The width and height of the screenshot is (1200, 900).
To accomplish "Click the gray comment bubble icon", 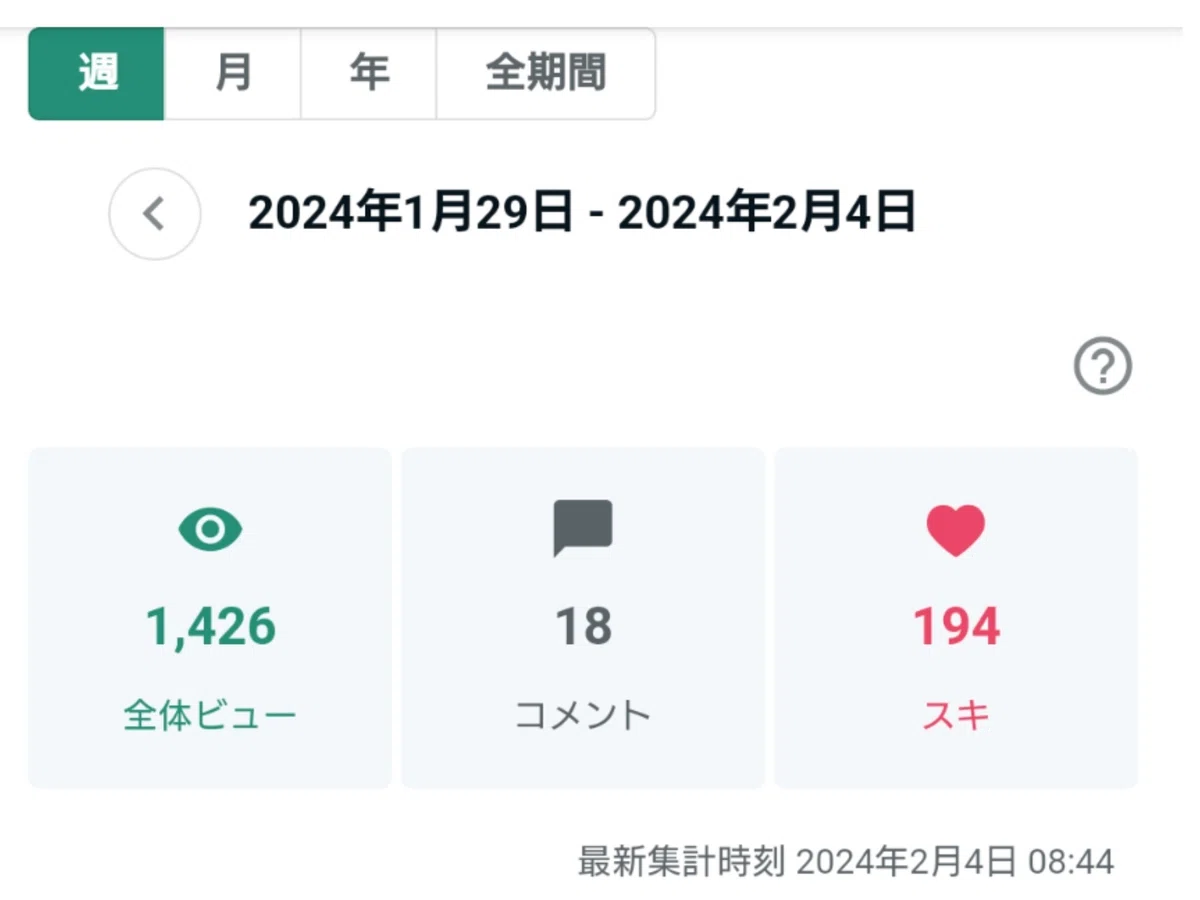I will coord(583,528).
